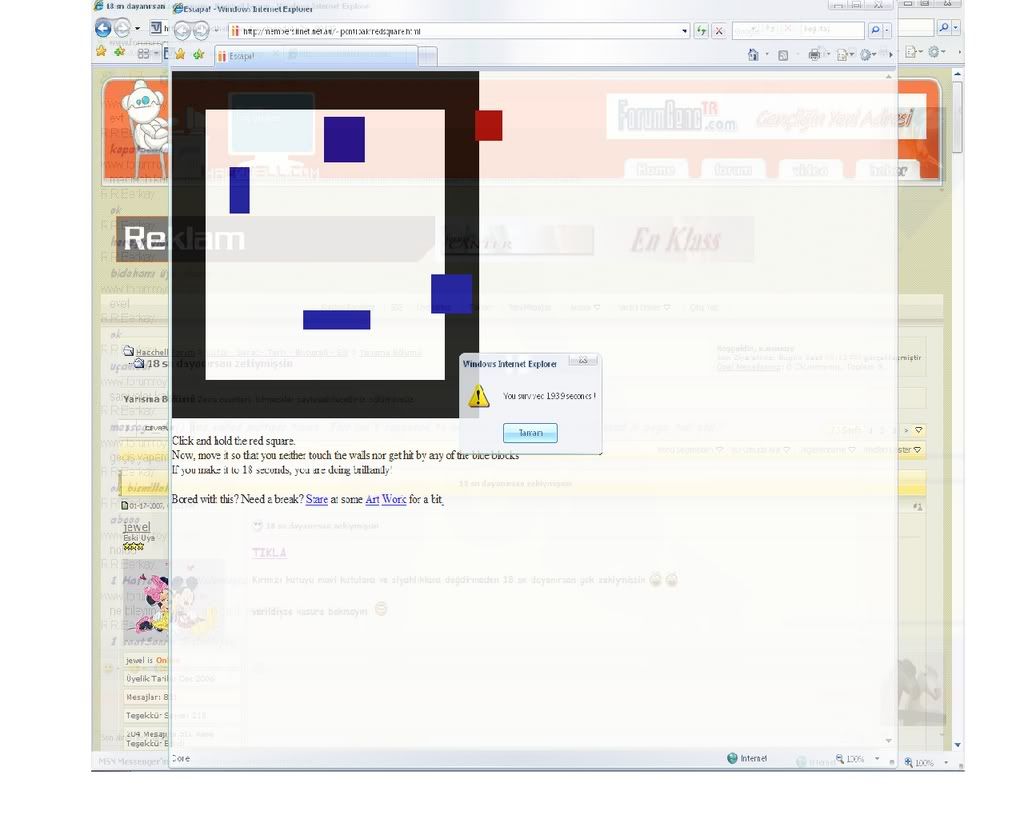Viewport: 1024px width, 819px height.
Task: Open address bar dropdown arrow in Escapa! window
Action: point(684,31)
